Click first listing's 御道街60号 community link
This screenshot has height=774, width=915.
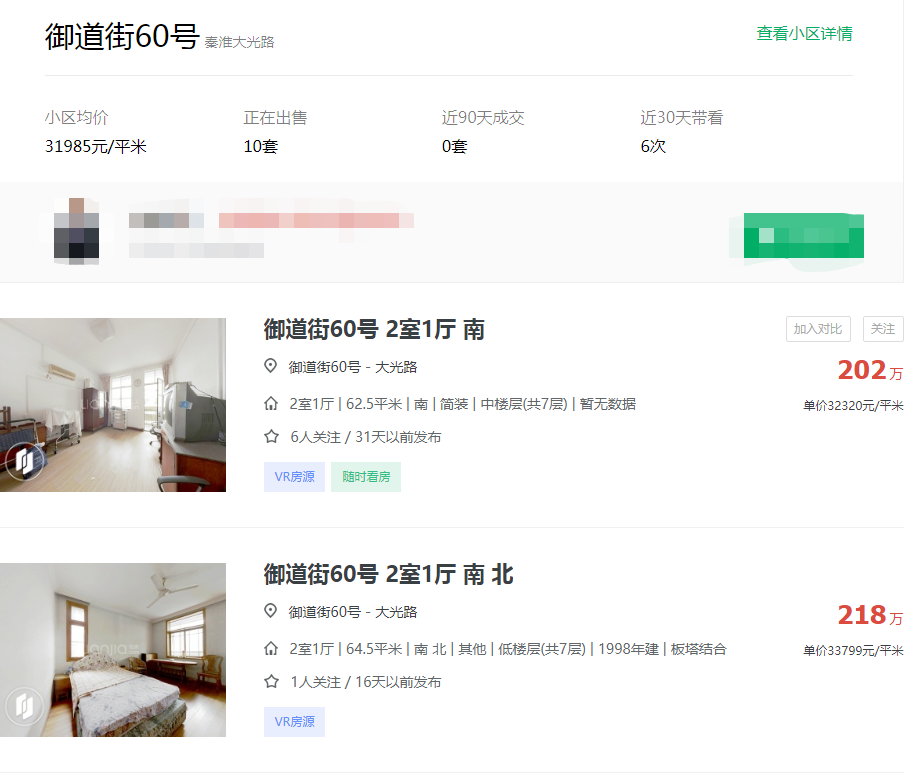[324, 367]
